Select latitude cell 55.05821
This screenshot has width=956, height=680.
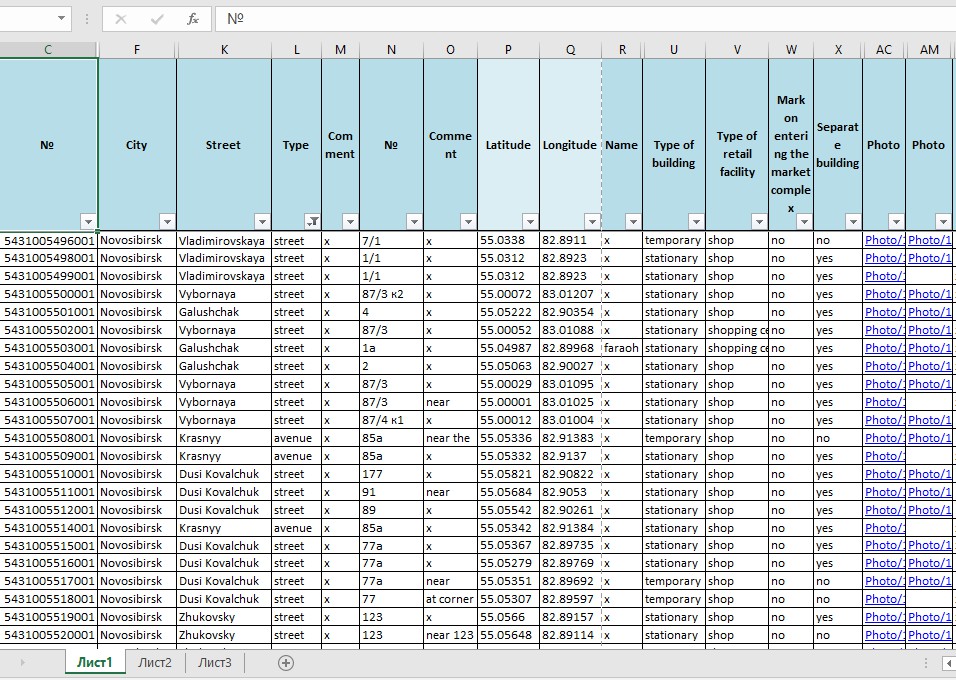(508, 474)
